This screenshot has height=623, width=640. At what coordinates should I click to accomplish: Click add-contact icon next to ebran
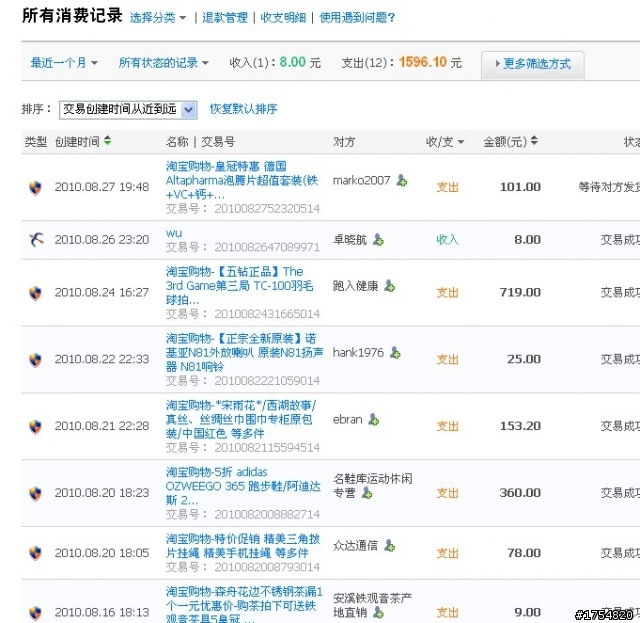(373, 419)
